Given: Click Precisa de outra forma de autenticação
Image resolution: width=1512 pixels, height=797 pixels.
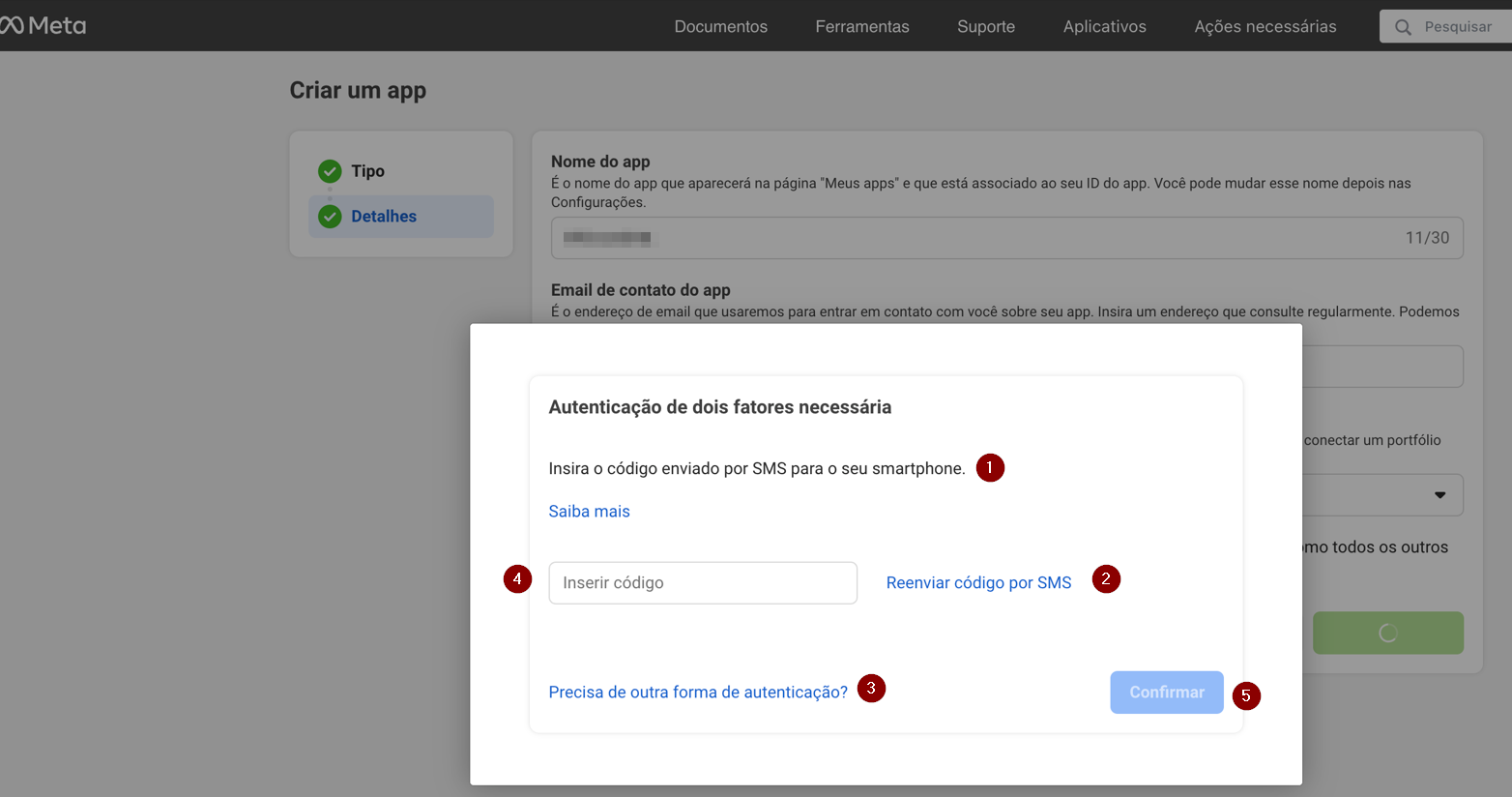Looking at the screenshot, I should [697, 693].
